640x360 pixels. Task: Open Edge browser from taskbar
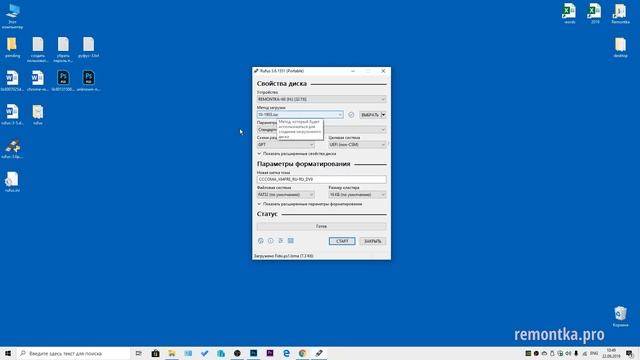286,353
